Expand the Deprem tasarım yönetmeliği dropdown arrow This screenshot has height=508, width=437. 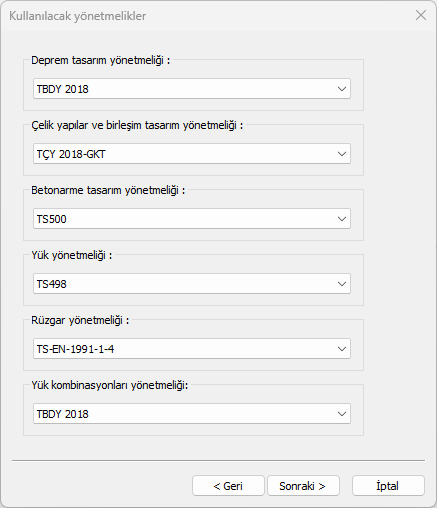point(342,89)
